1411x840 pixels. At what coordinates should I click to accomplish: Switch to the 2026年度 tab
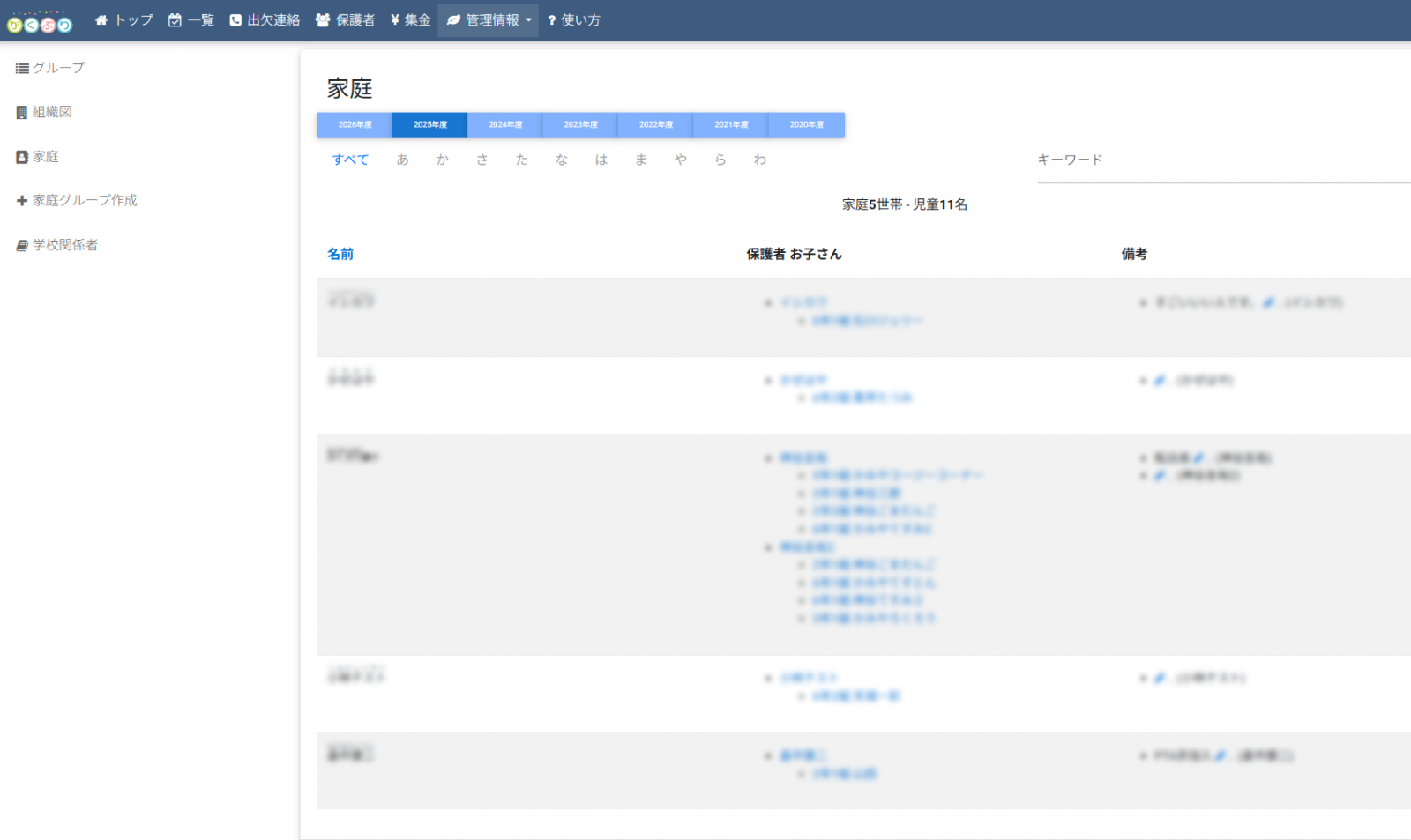tap(355, 124)
